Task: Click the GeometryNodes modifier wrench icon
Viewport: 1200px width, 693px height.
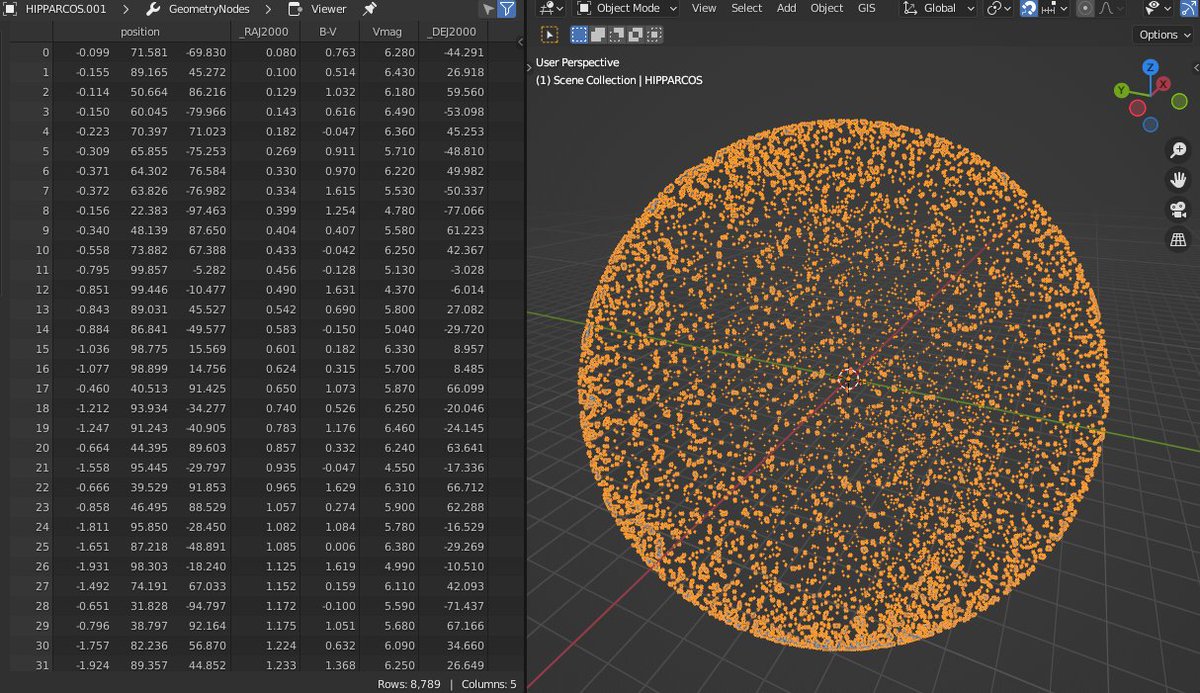Action: pos(153,9)
